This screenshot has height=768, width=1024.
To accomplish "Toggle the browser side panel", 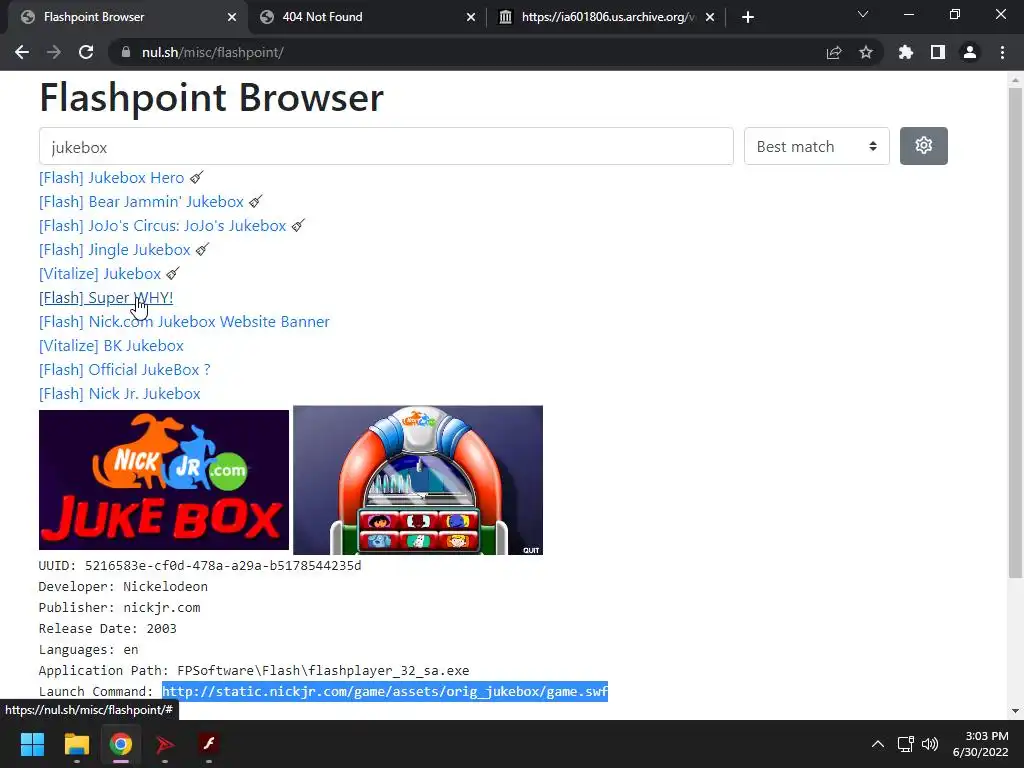I will [x=938, y=52].
